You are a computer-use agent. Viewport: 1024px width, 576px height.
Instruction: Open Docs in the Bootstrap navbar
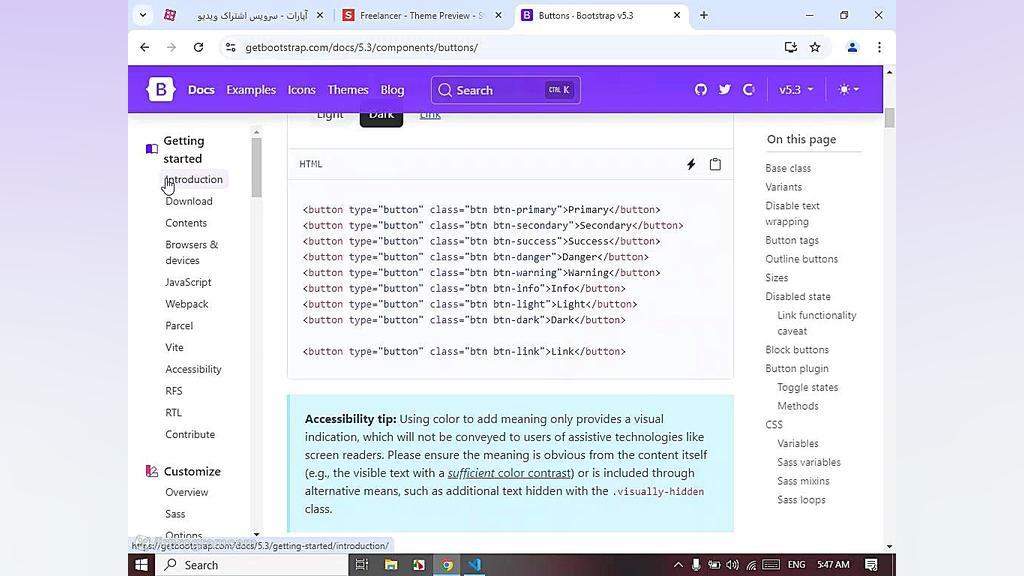[201, 90]
